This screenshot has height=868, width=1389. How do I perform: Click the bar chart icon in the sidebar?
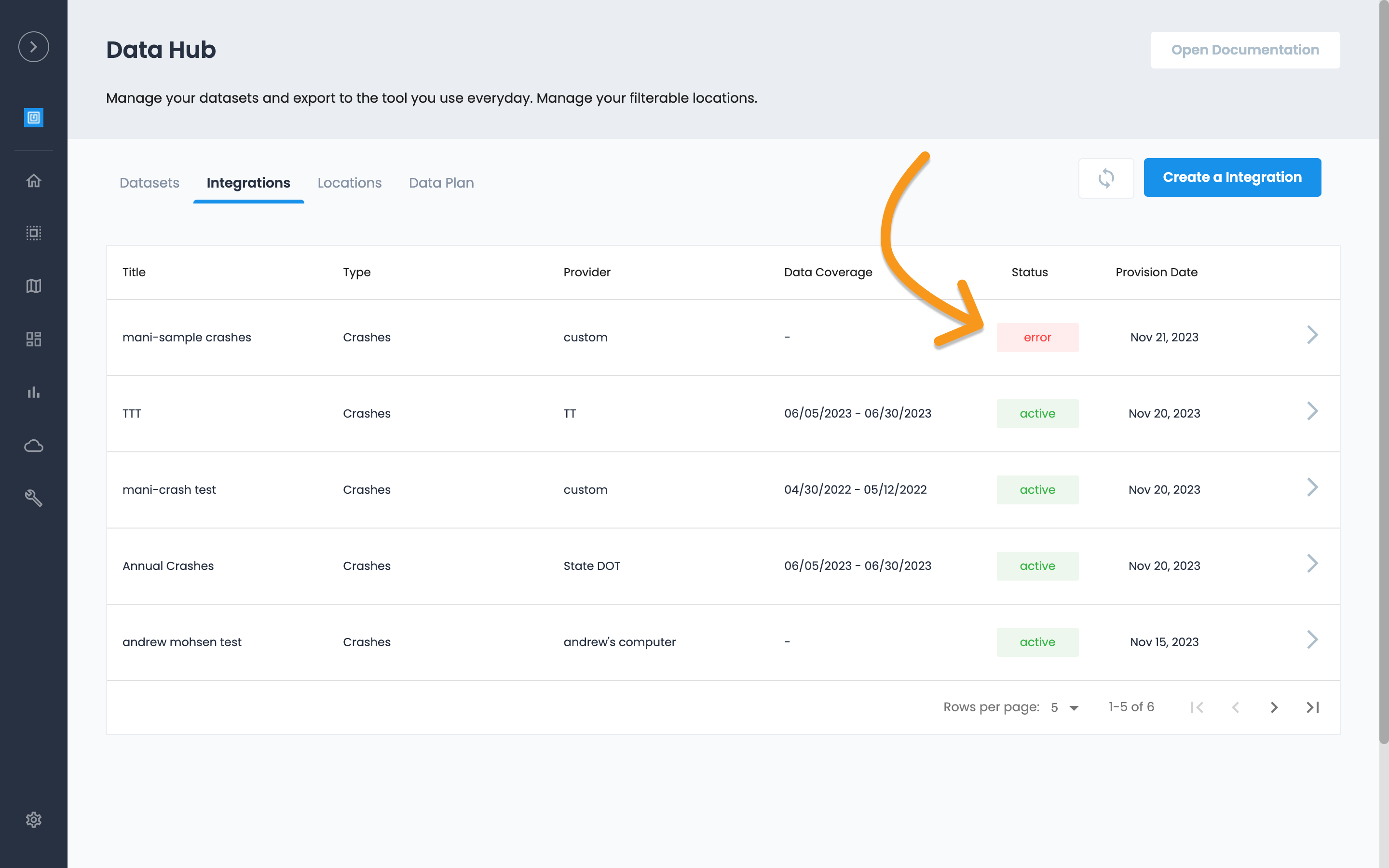33,392
